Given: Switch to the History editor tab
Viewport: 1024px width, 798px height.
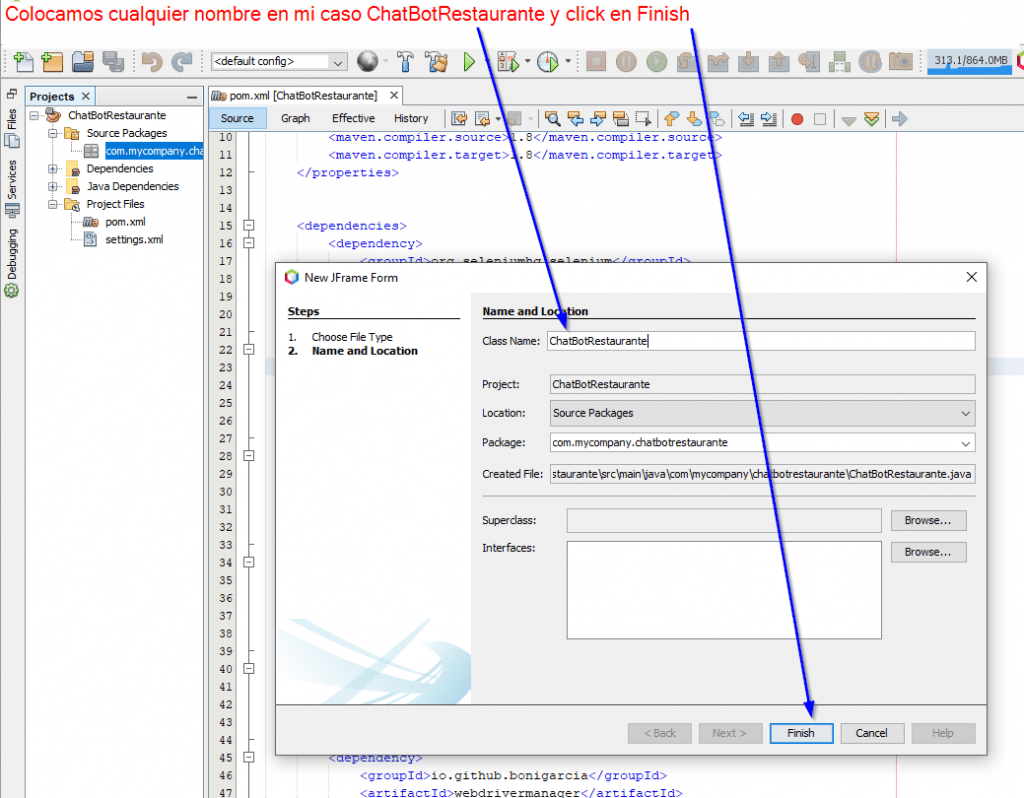Looking at the screenshot, I should 410,118.
